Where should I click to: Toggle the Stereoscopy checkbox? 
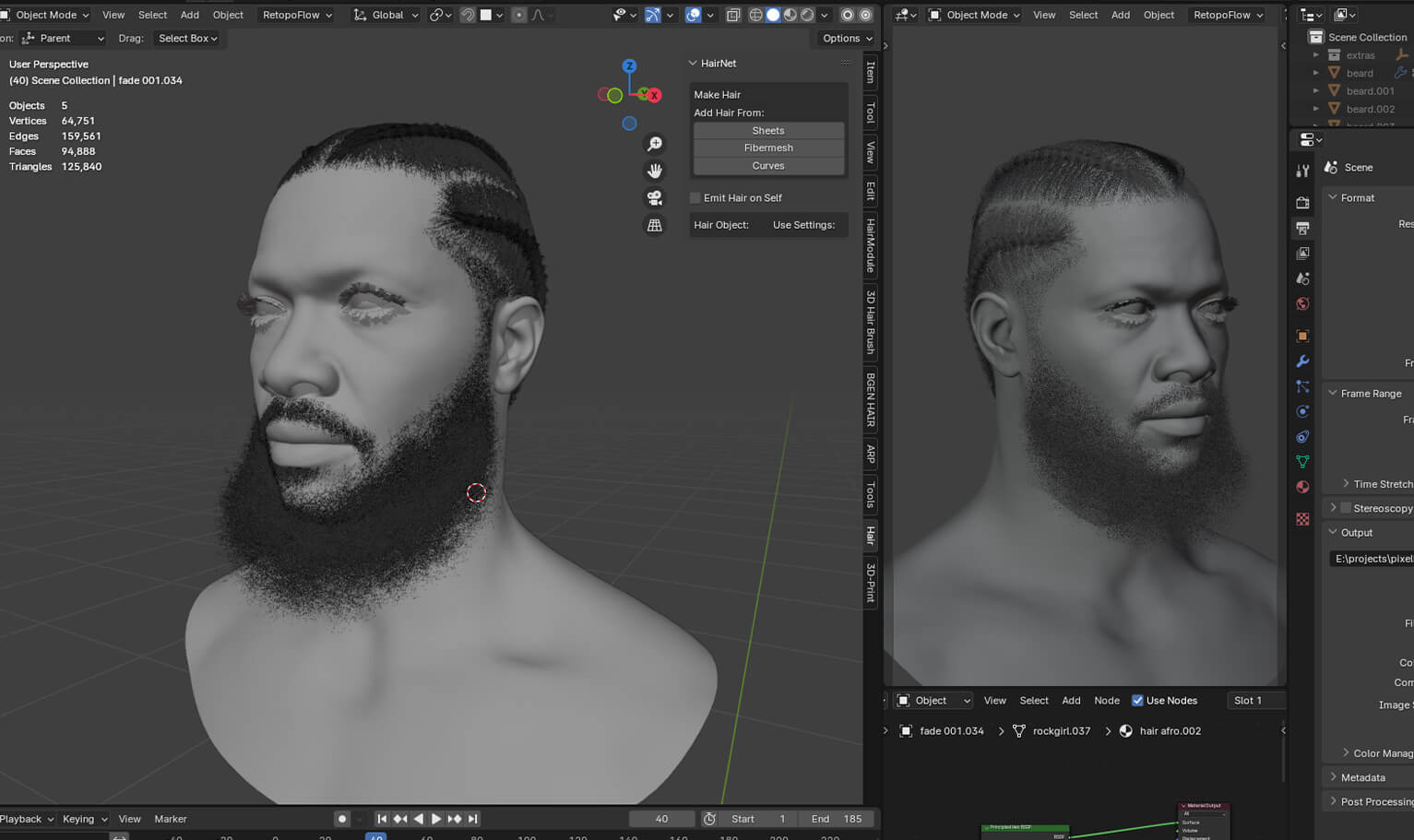click(1346, 508)
